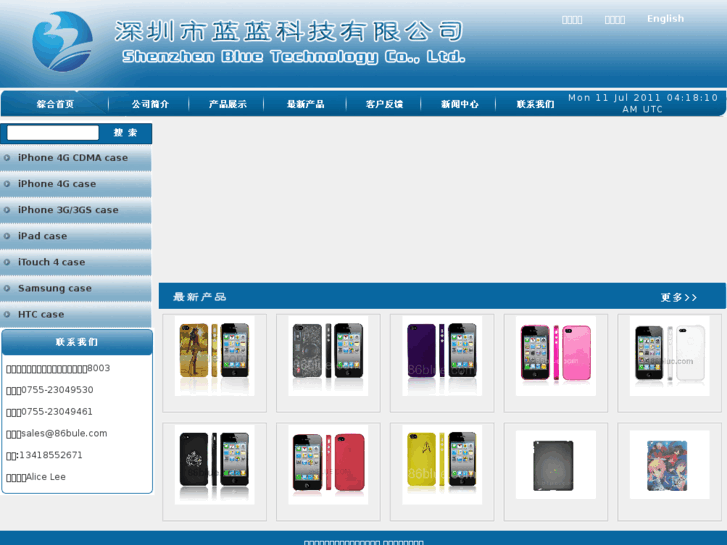Click the bullet icon beside Samsung case

click(x=7, y=289)
